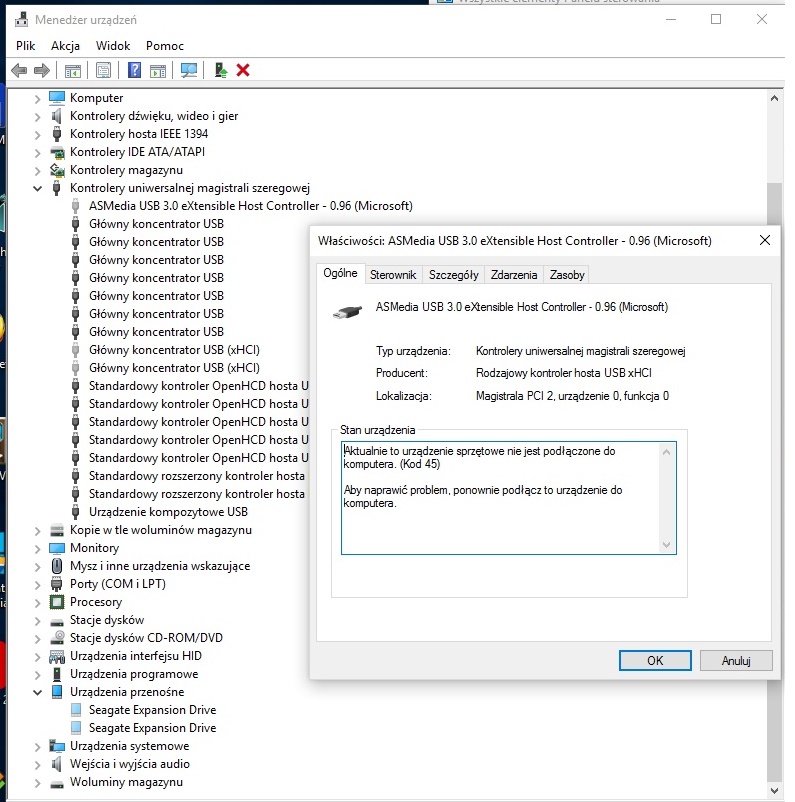
Task: Click the action pane toolbar icon
Action: point(158,71)
